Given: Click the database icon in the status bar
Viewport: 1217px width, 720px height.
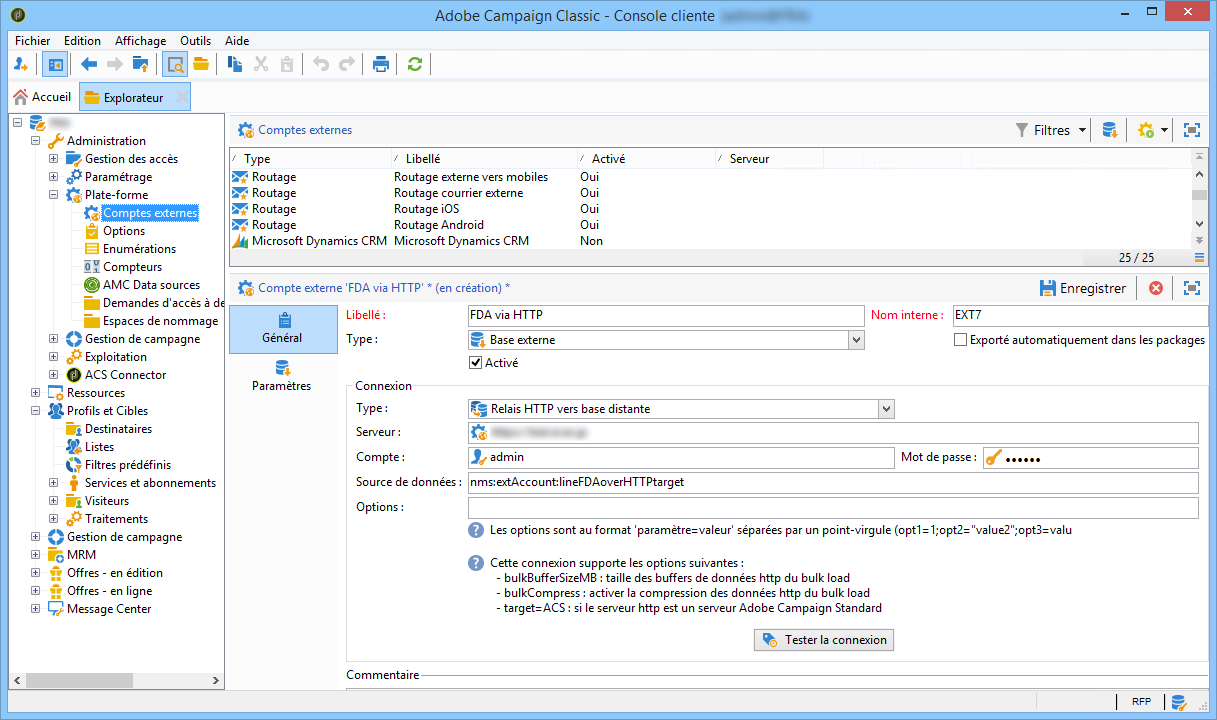Looking at the screenshot, I should [x=1179, y=702].
